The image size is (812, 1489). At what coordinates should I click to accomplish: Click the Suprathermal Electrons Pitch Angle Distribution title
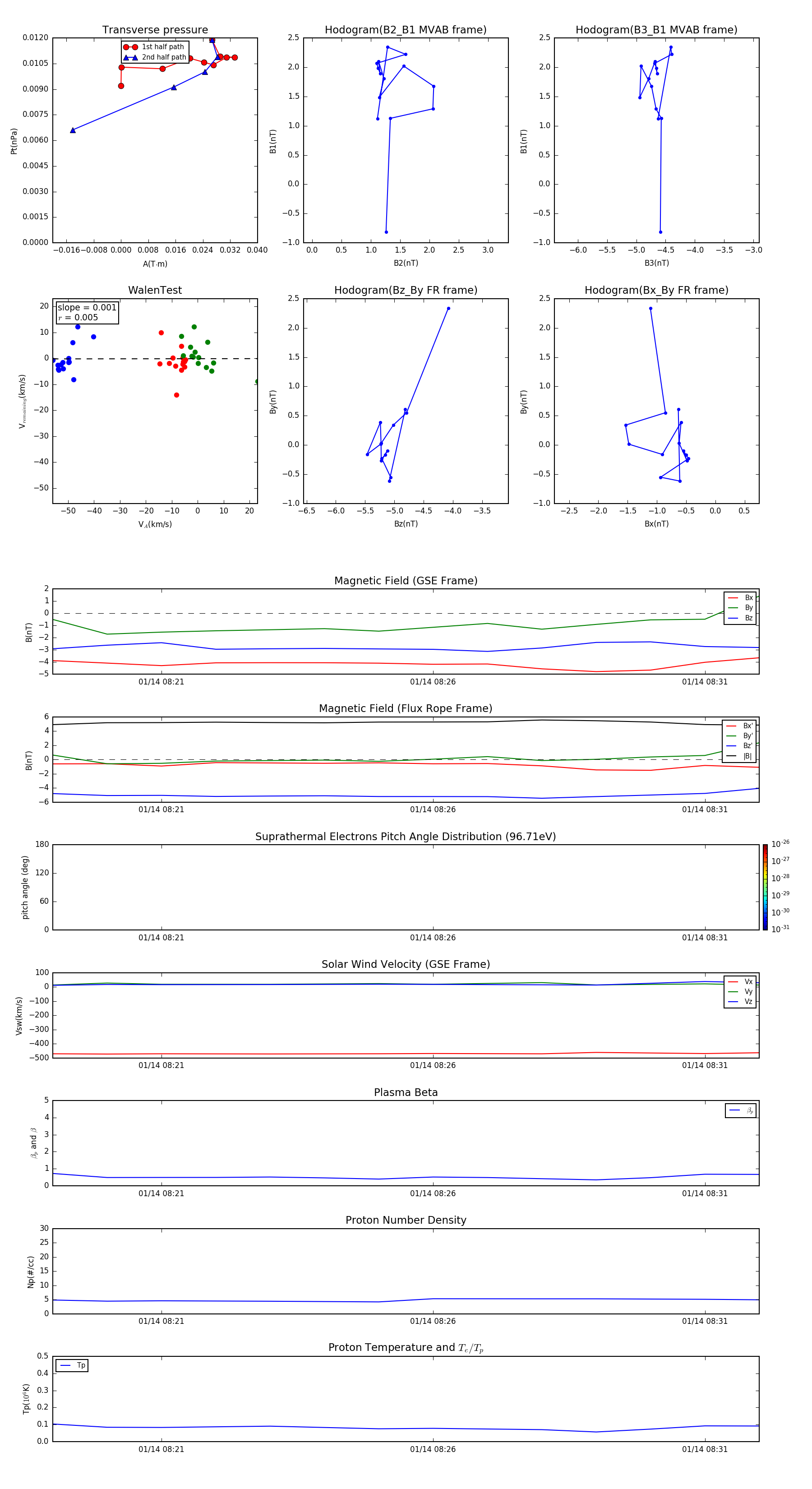tap(406, 837)
